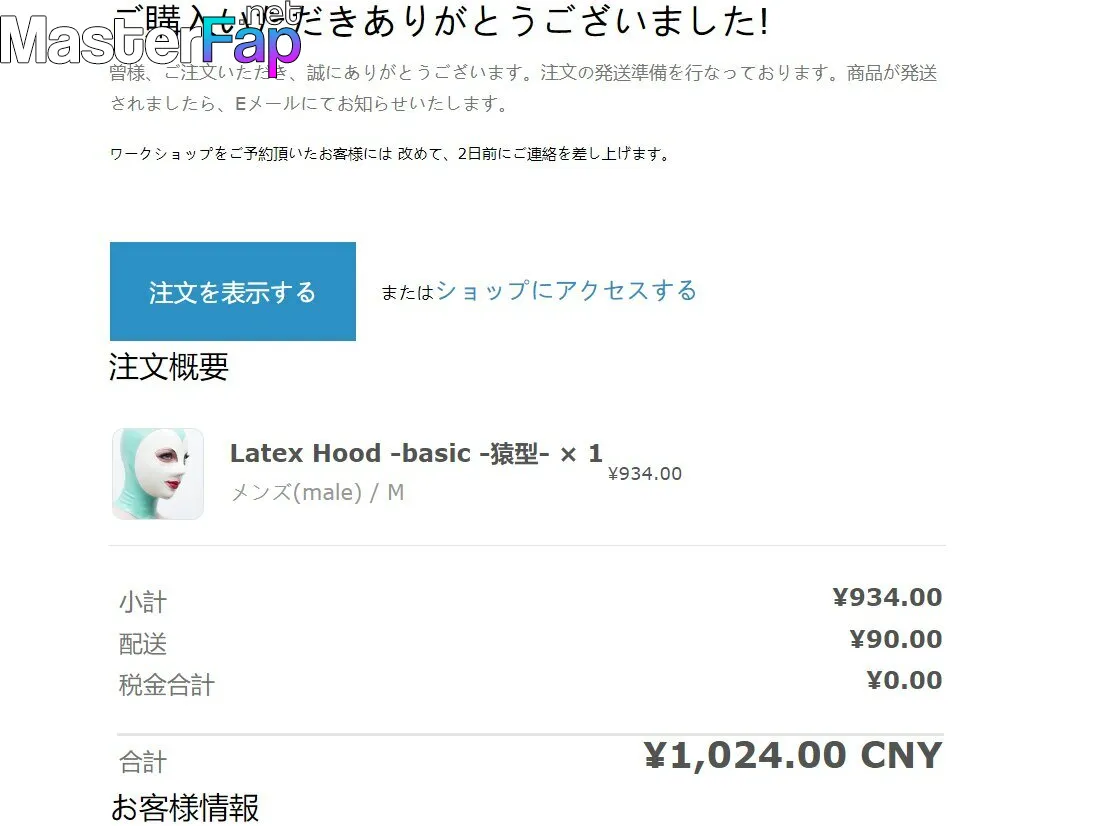Screen dimensions: 1102x826
Task: Click the MasterFap watermark logo
Action: tap(150, 39)
